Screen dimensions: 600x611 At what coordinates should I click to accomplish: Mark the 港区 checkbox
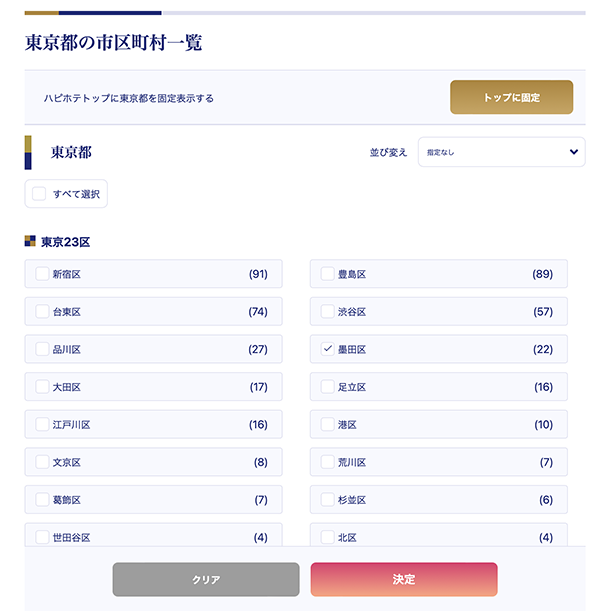tap(327, 425)
